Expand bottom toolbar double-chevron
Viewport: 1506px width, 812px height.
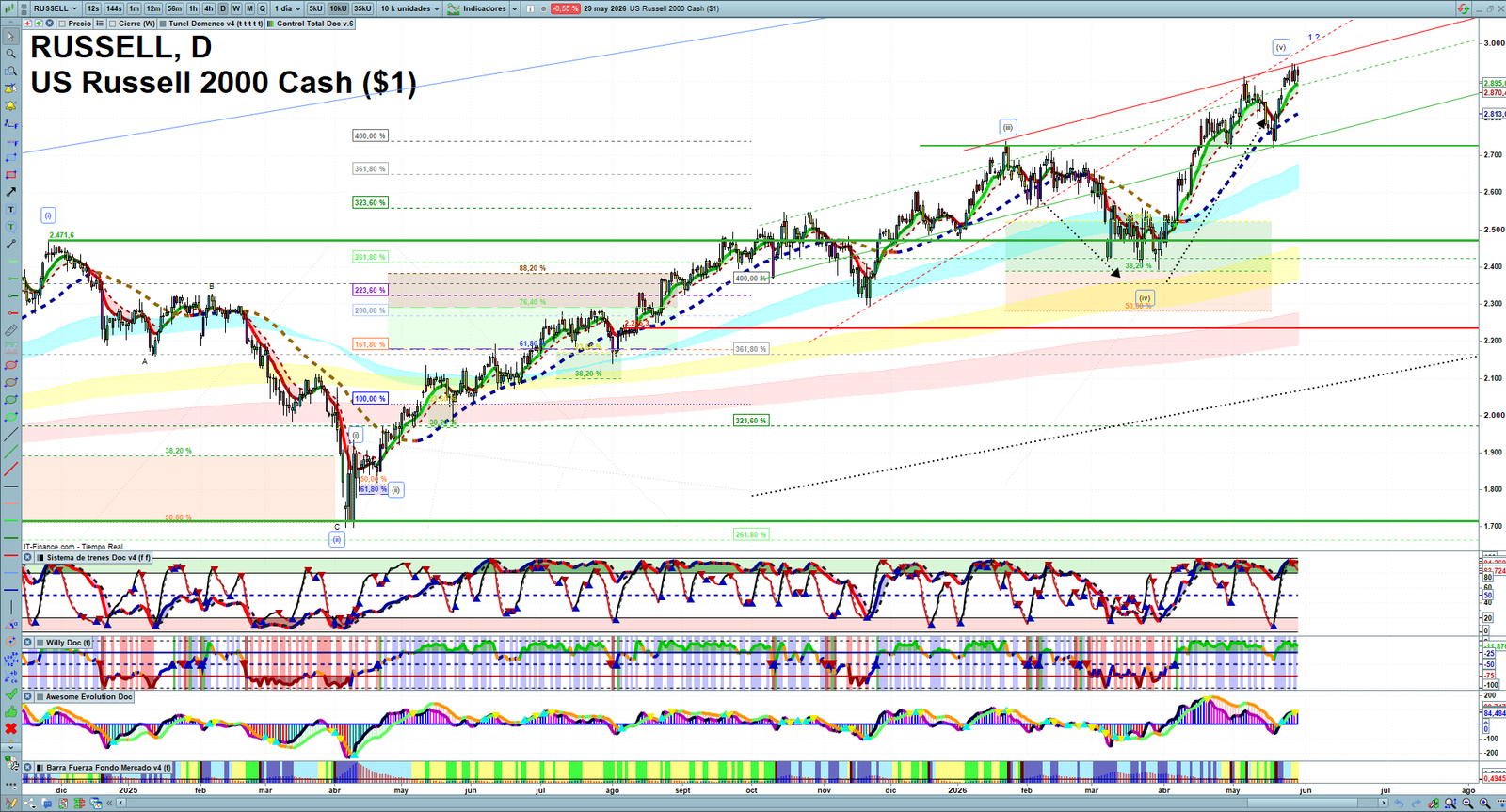pos(109,803)
